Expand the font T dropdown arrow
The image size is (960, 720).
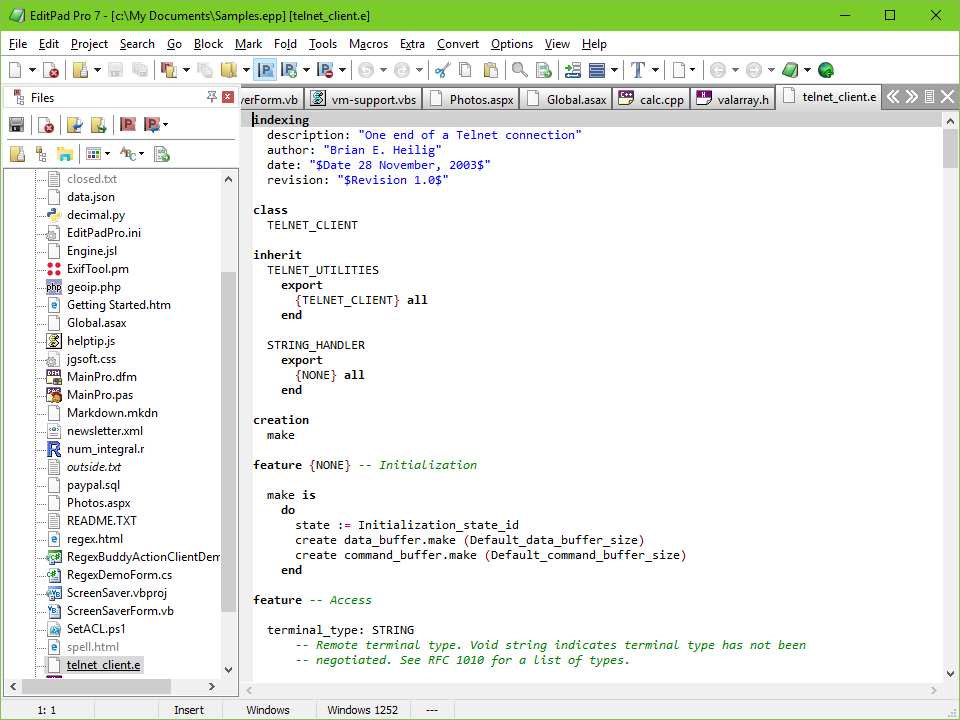pos(655,70)
